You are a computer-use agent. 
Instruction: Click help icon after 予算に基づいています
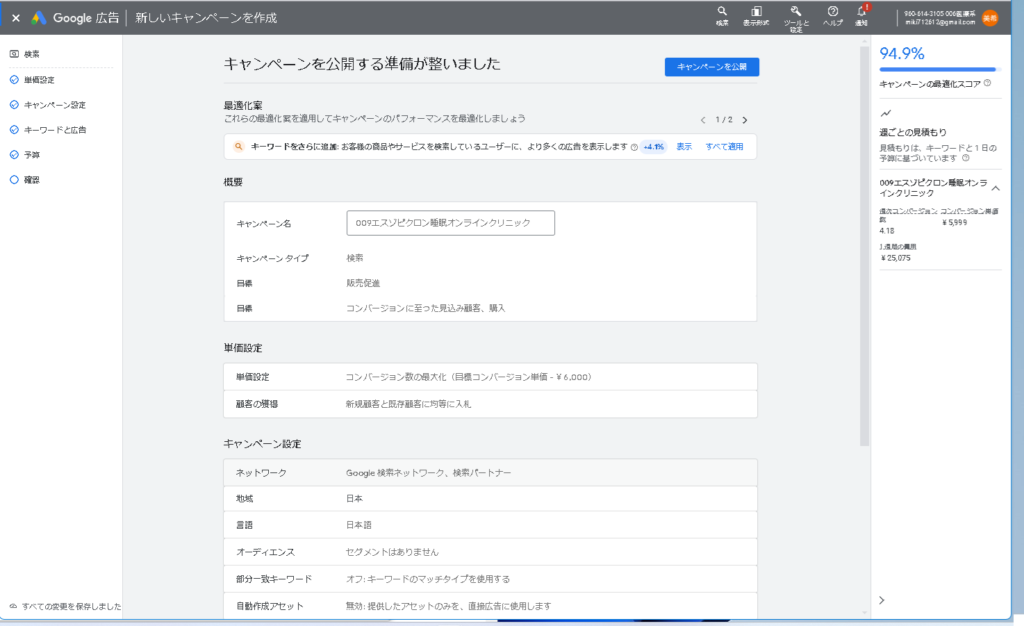(x=966, y=158)
